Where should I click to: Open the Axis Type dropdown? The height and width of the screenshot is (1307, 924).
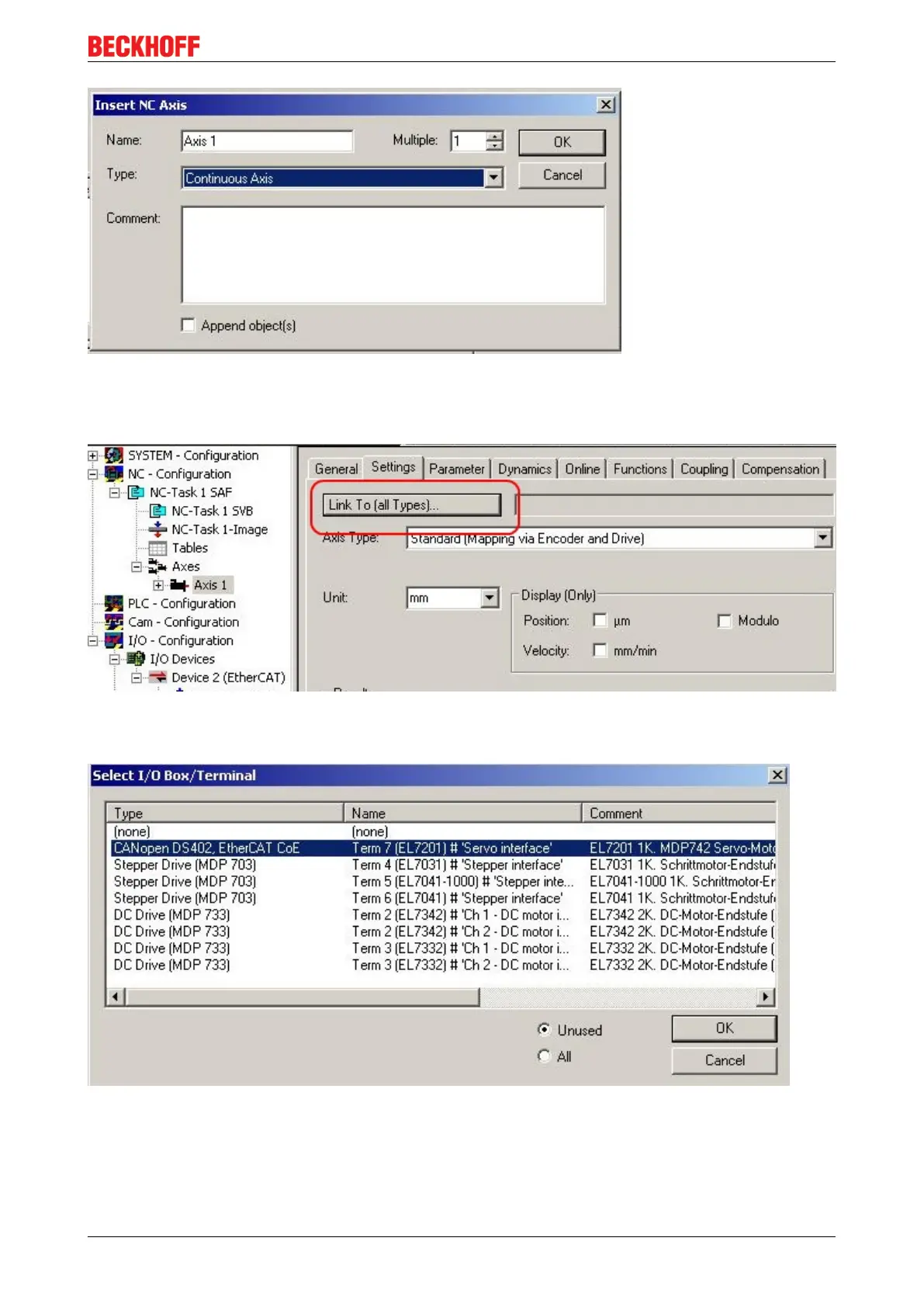pyautogui.click(x=823, y=538)
